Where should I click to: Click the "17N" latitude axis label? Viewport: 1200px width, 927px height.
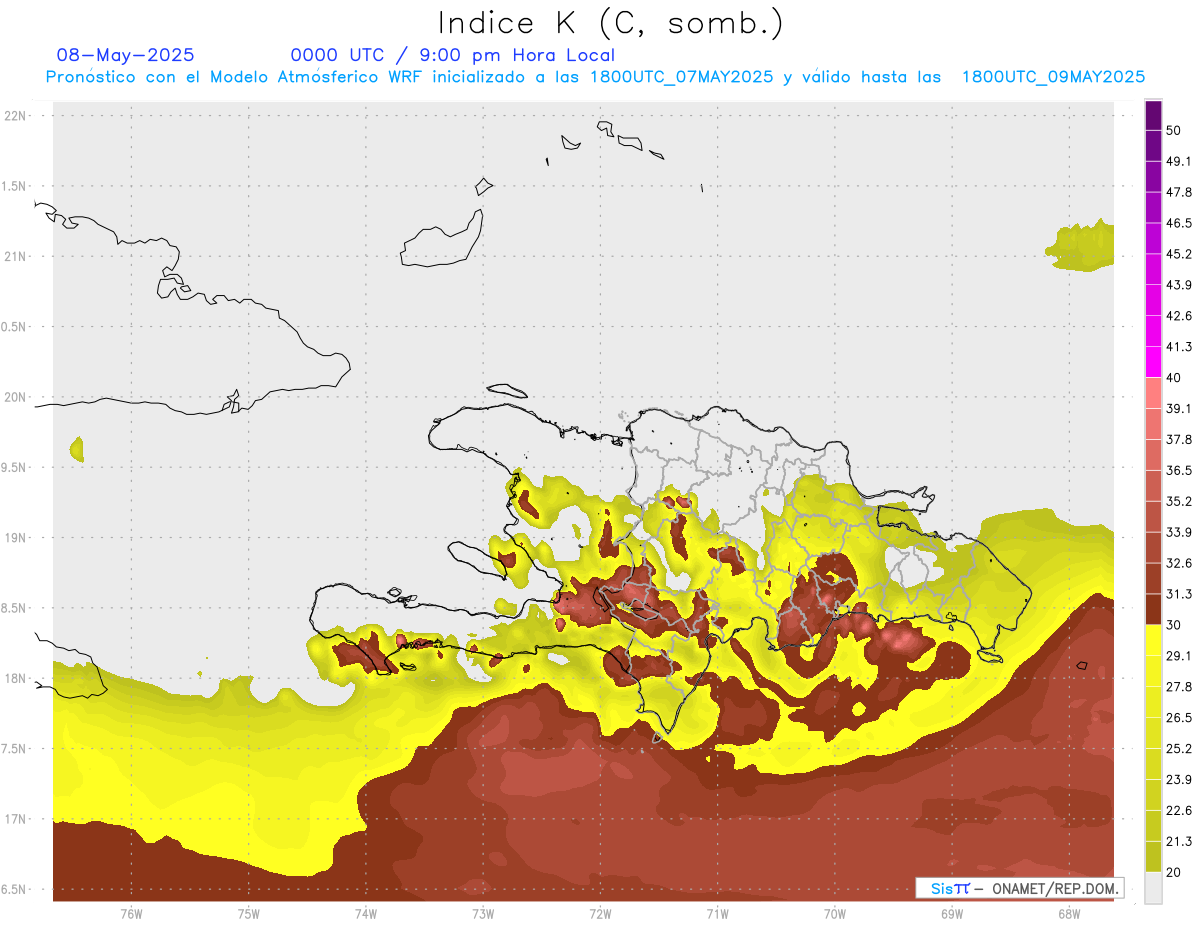[17, 819]
